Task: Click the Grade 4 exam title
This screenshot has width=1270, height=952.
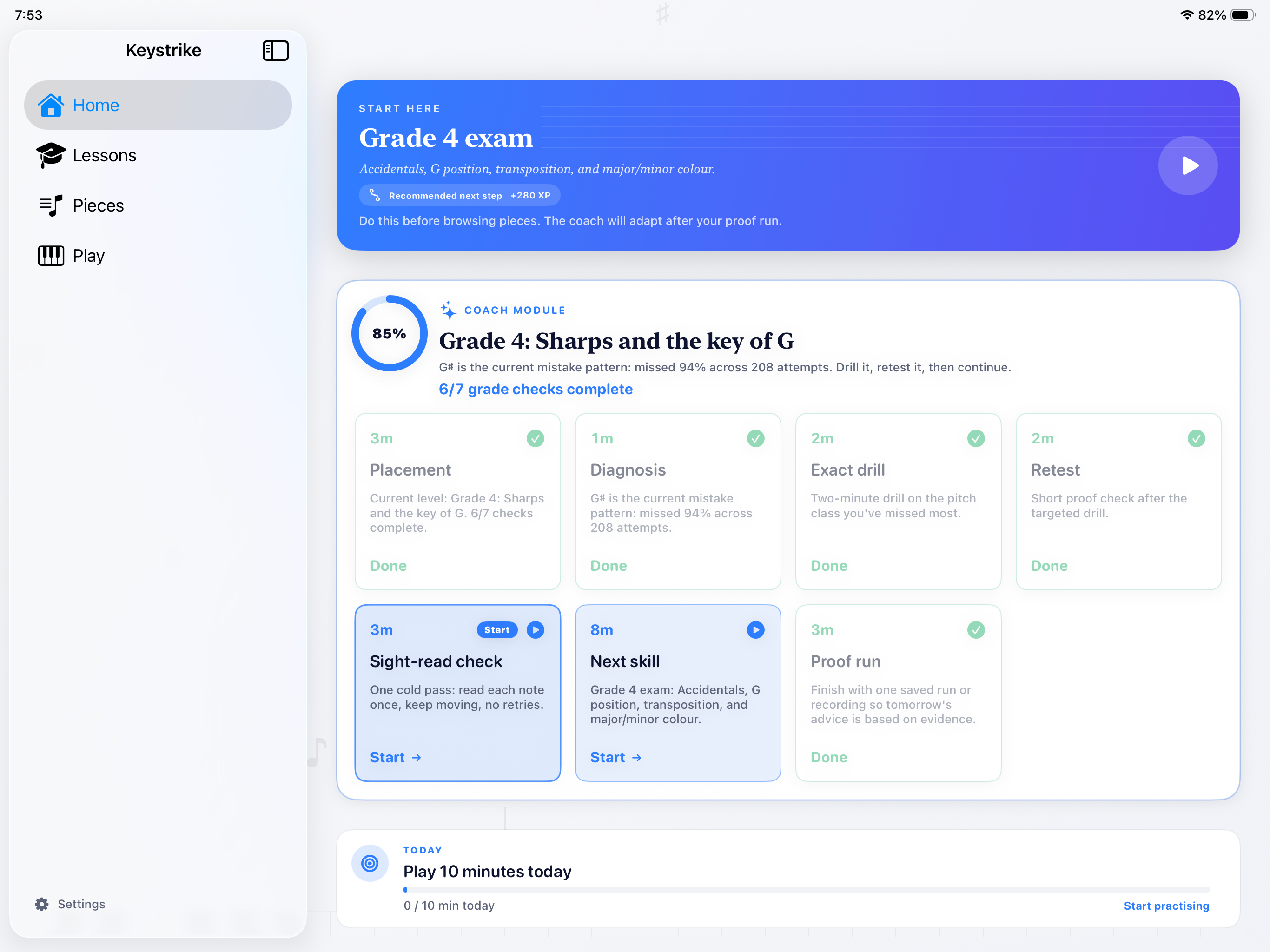Action: coord(446,138)
